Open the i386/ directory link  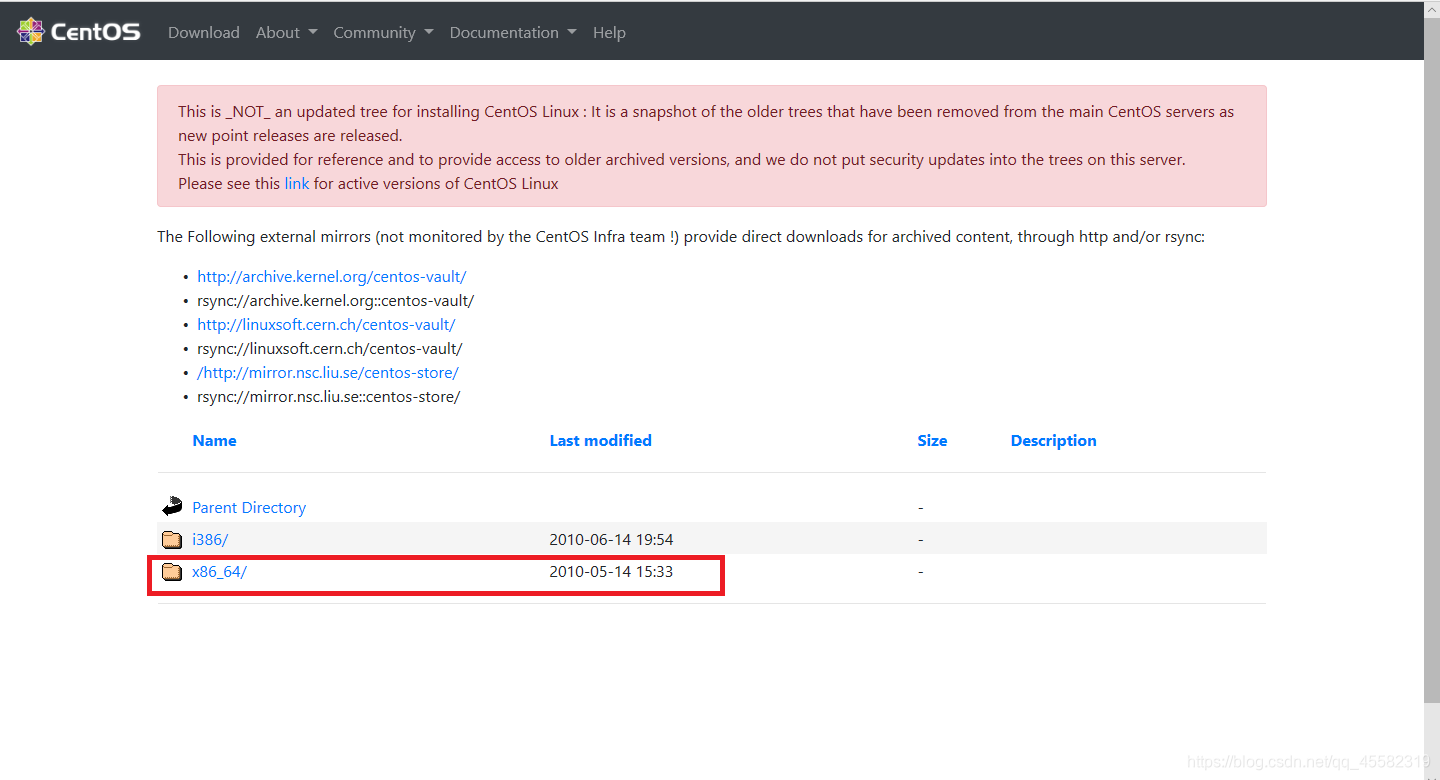point(210,540)
